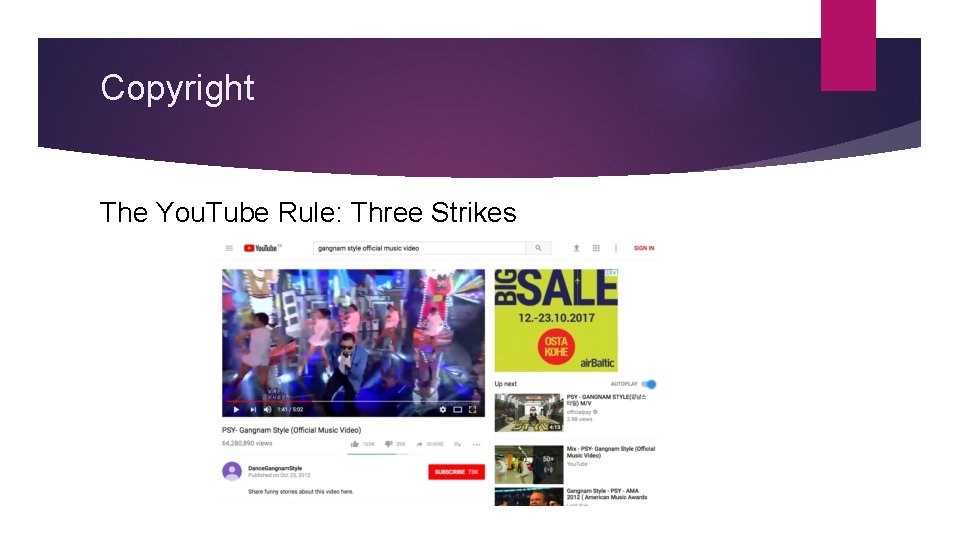Open the YouTube apps grid icon

[596, 248]
